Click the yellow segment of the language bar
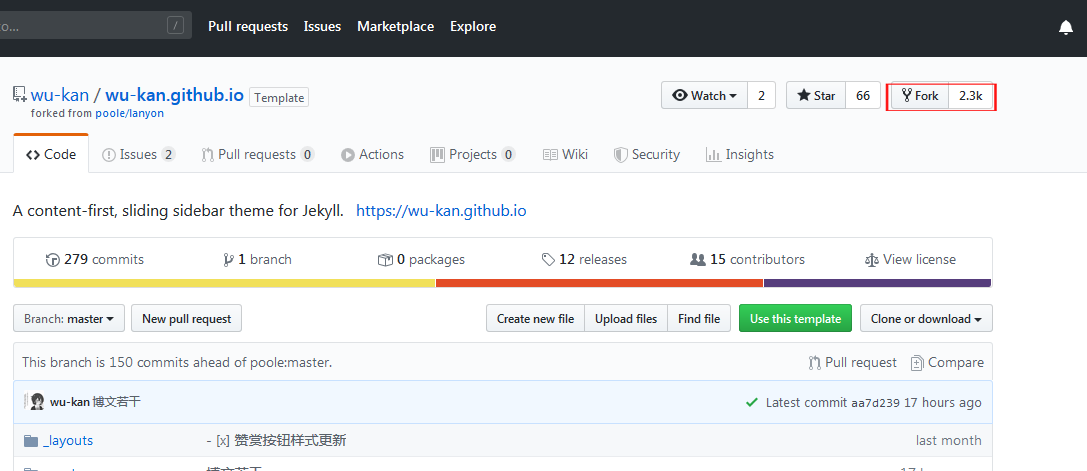 click(x=225, y=283)
